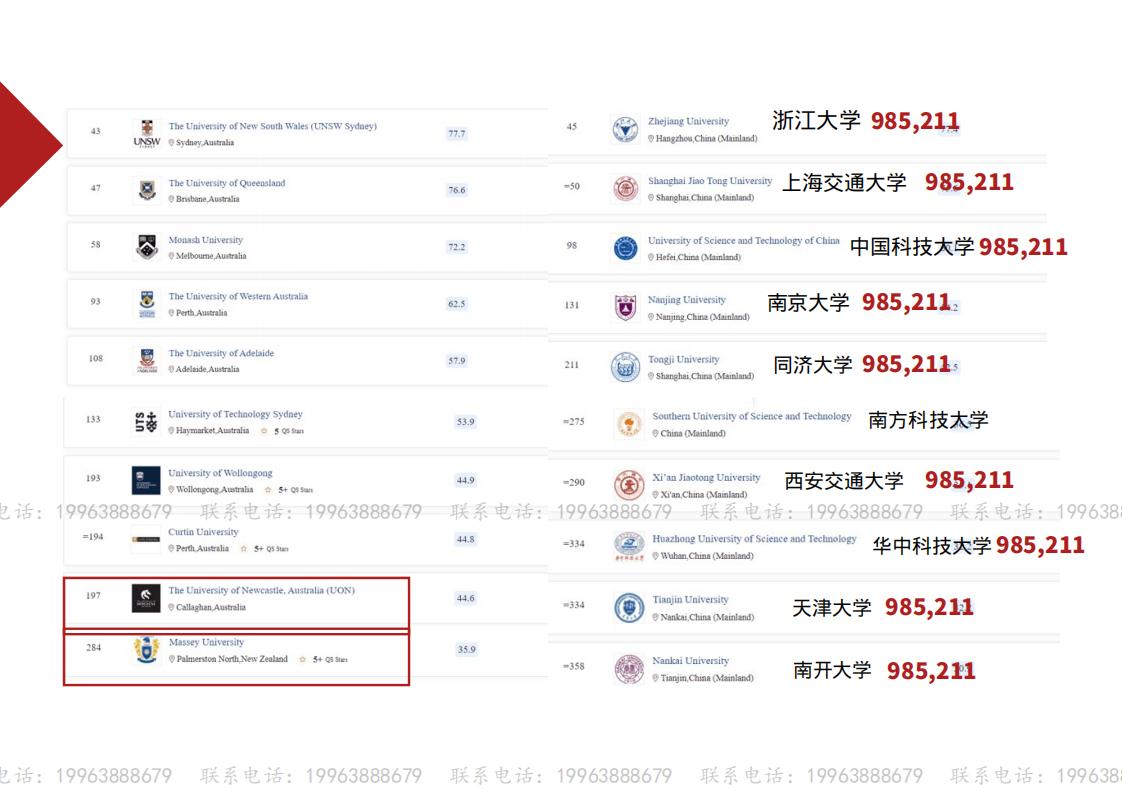Open The University of Newcastle, Australia link
Viewport: 1123px width, 794px height.
[261, 591]
